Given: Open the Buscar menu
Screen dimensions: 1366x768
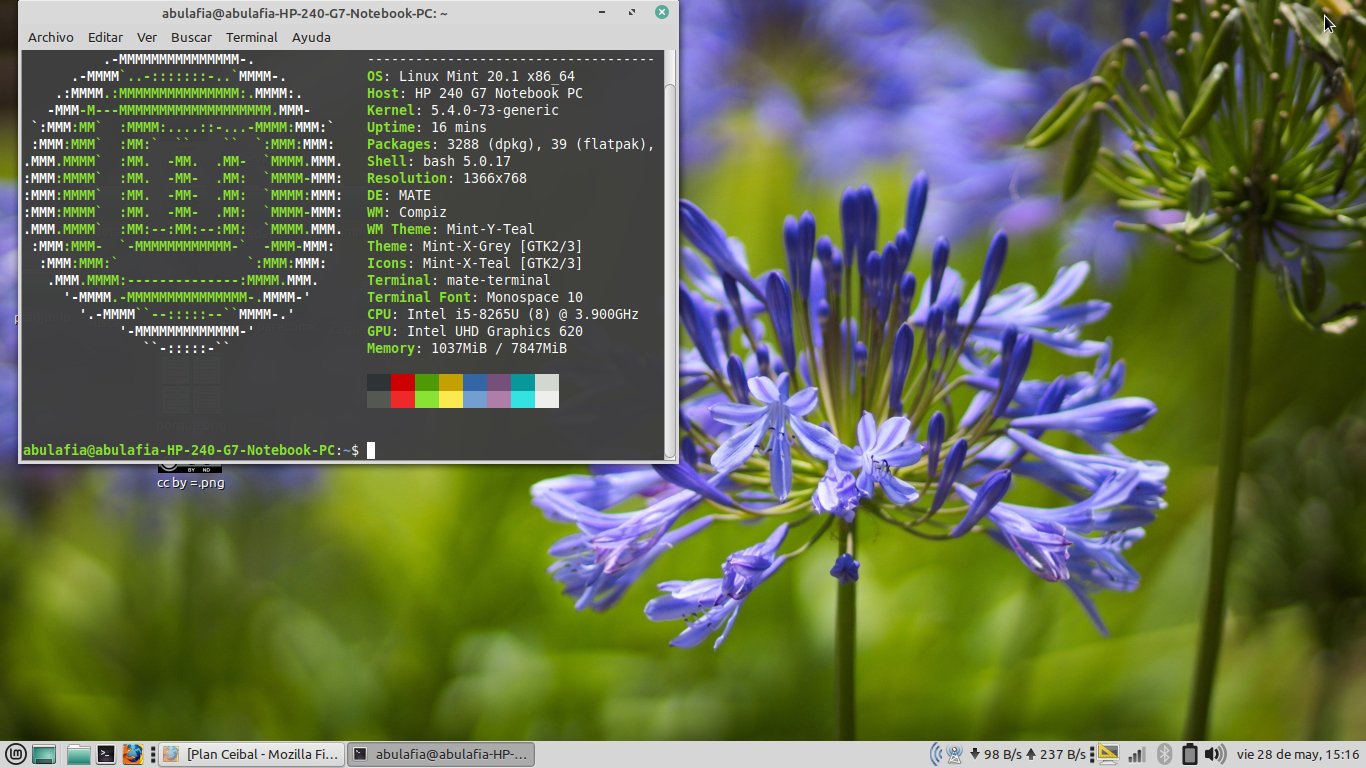Looking at the screenshot, I should click(x=191, y=37).
